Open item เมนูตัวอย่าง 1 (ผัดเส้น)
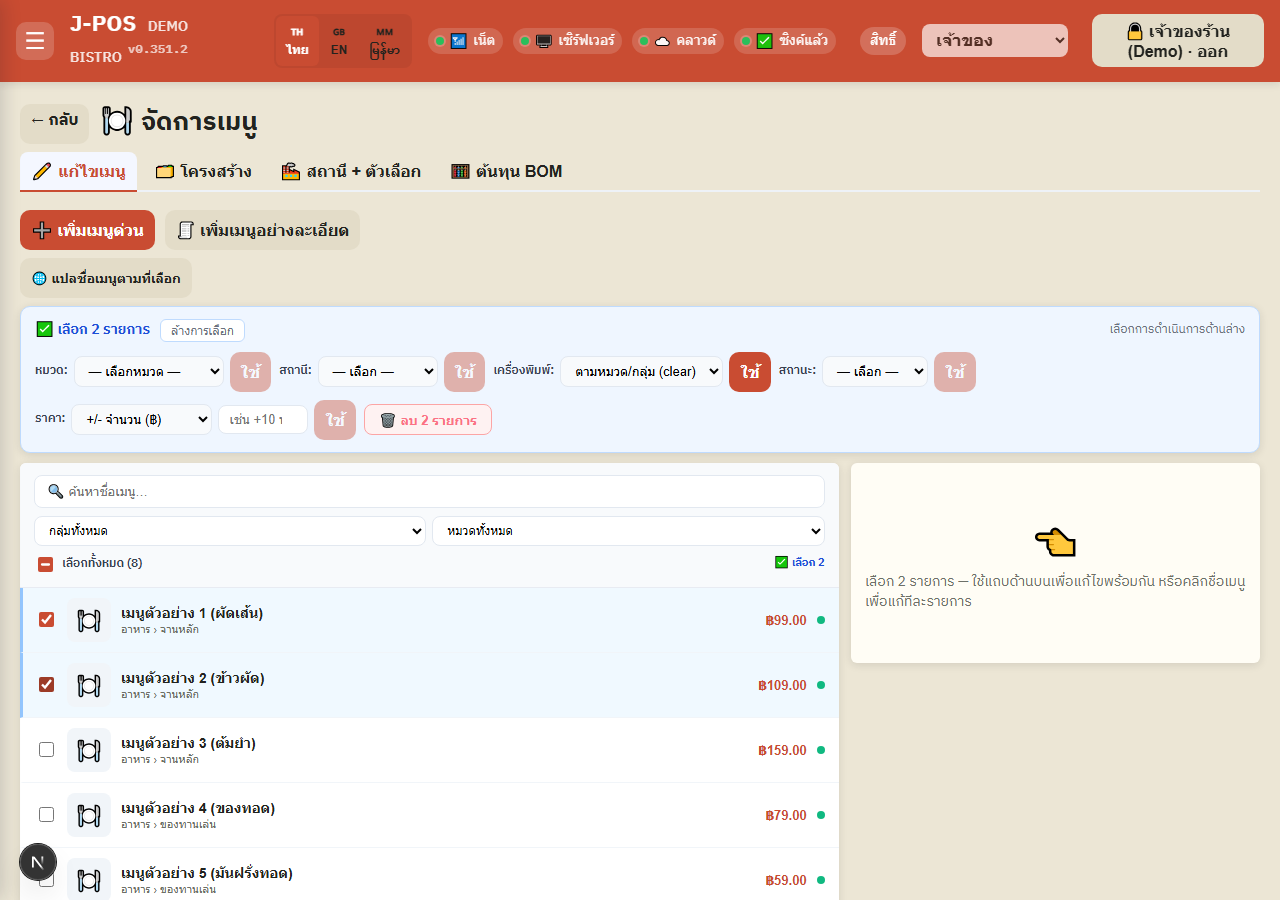This screenshot has height=900, width=1280. 192,613
